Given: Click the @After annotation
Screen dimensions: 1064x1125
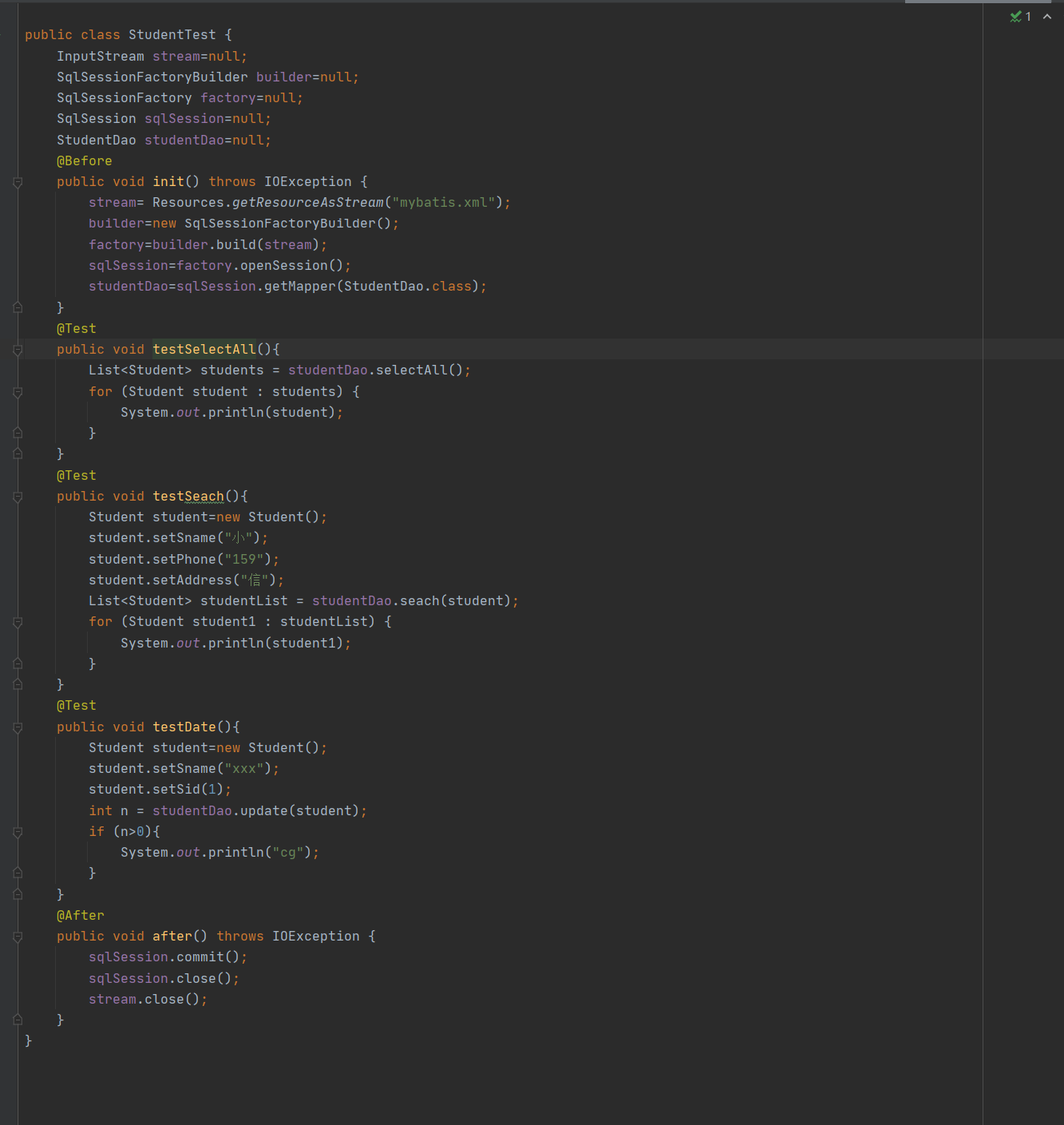Looking at the screenshot, I should click(81, 916).
